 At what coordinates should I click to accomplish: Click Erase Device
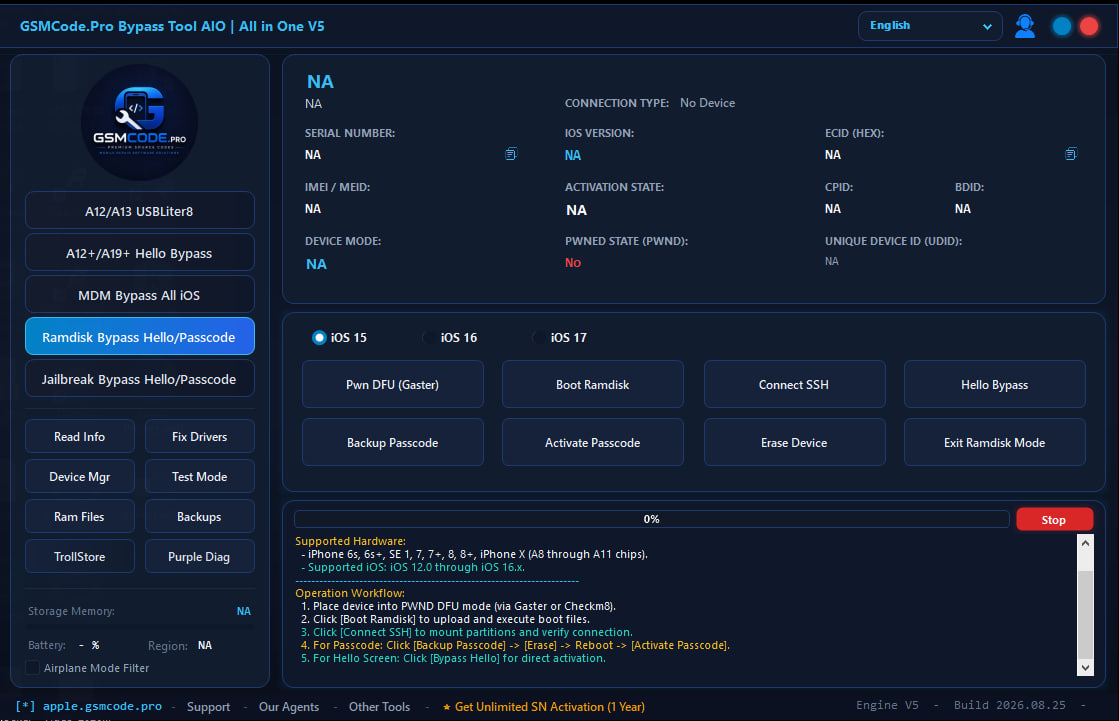pos(794,443)
